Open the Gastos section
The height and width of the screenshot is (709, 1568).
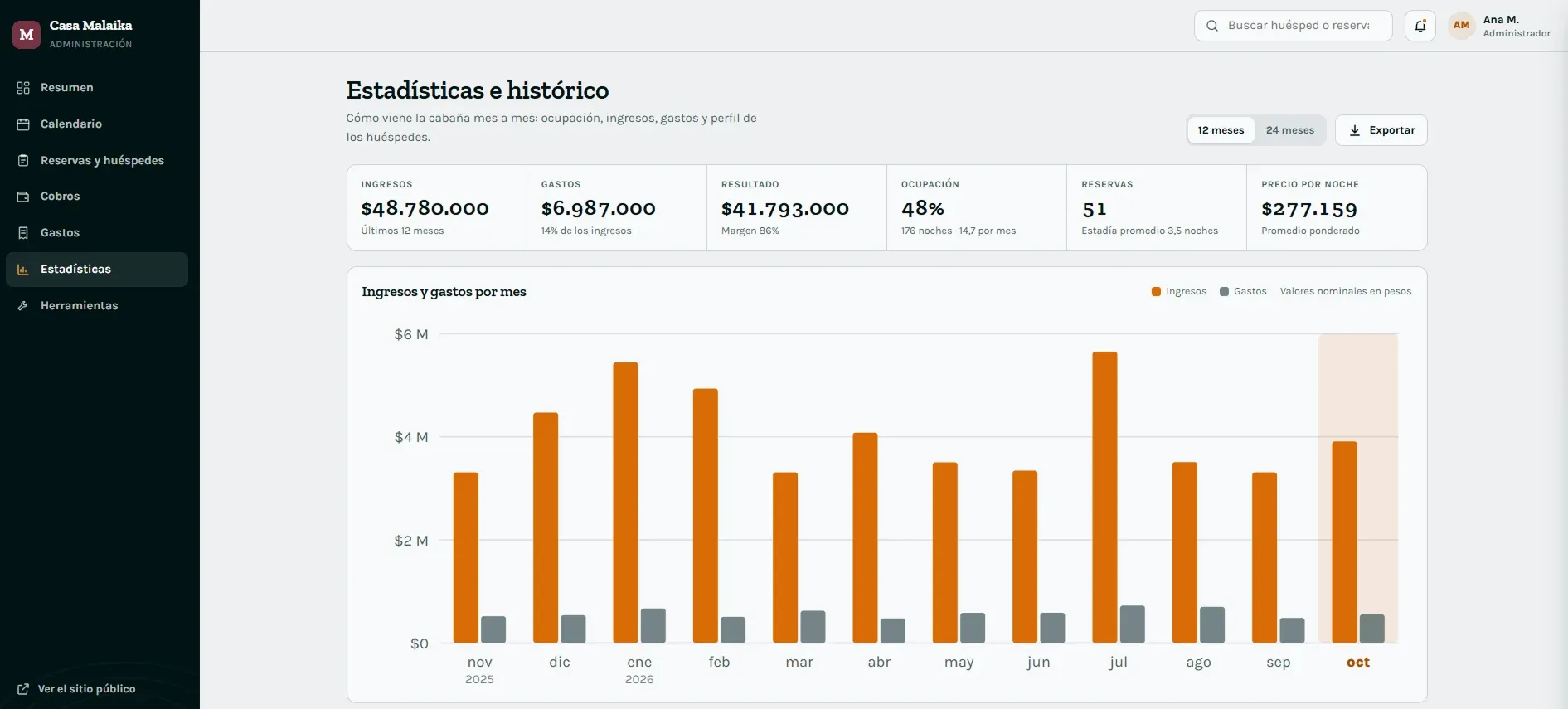97,233
